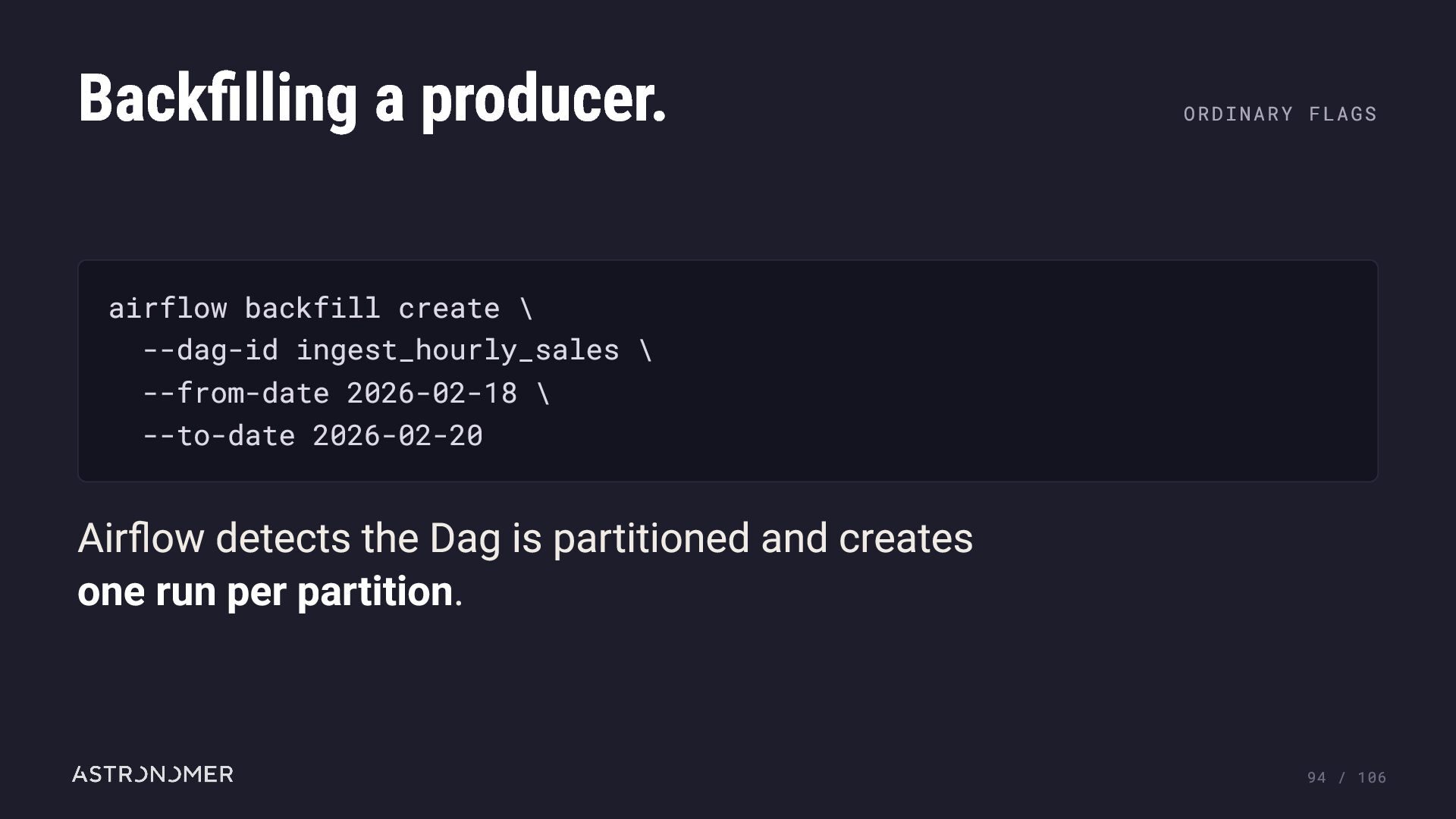Select the date value '2026-02-20'
Screen dimensions: 1456x819
pos(397,435)
